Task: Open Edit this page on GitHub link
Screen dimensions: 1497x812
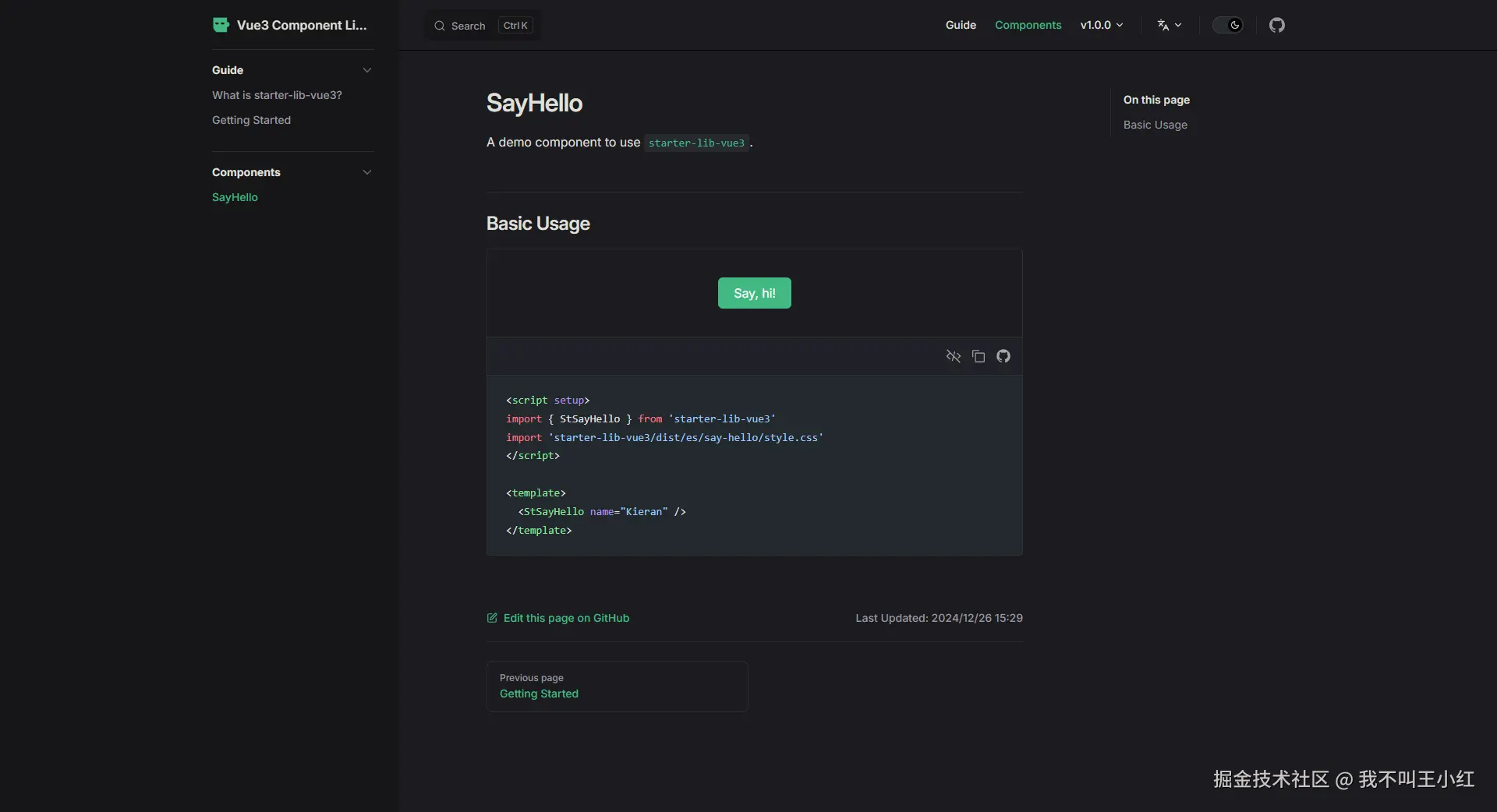Action: [x=565, y=618]
